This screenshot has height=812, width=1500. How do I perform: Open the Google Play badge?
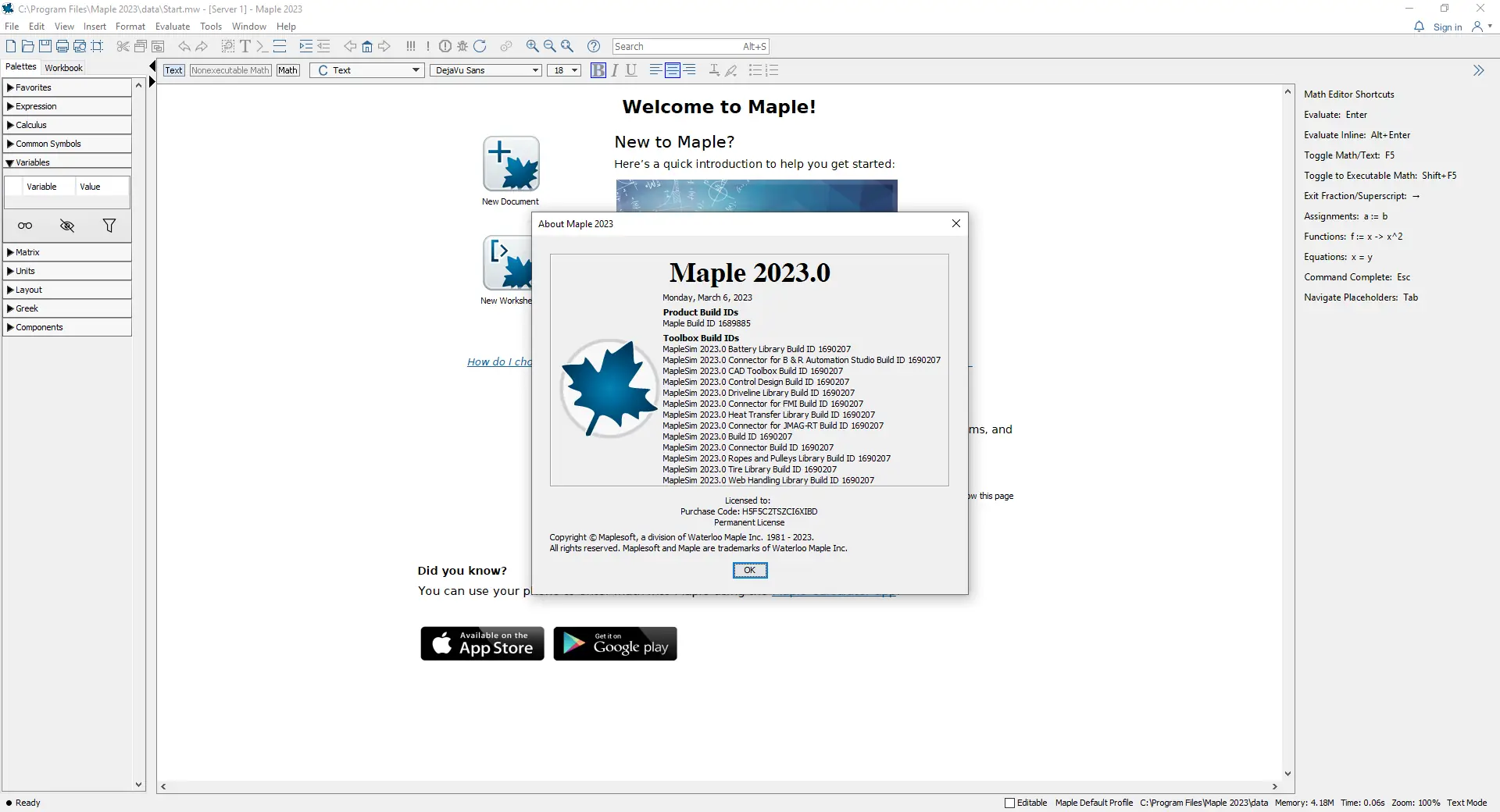click(x=615, y=643)
